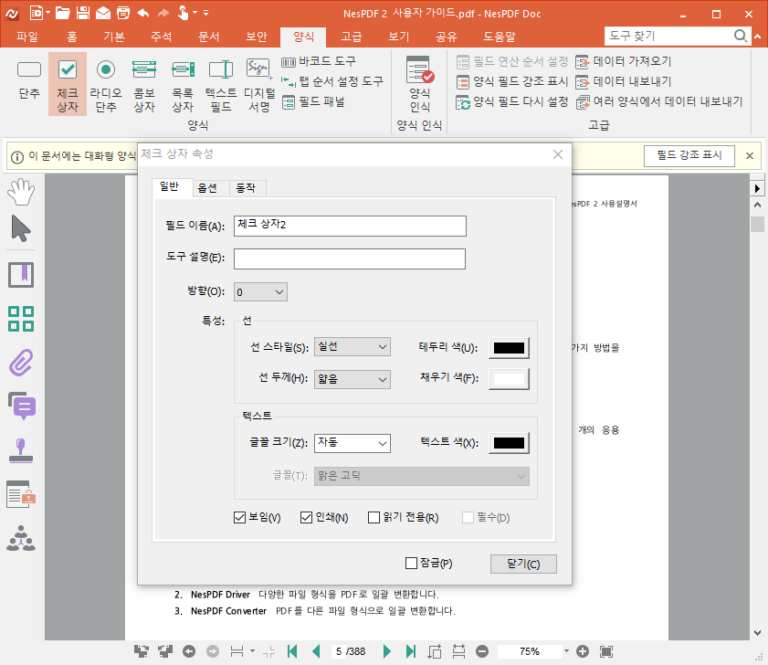Check the 잠금(P) checkbox
This screenshot has width=768, height=665.
tap(429, 563)
